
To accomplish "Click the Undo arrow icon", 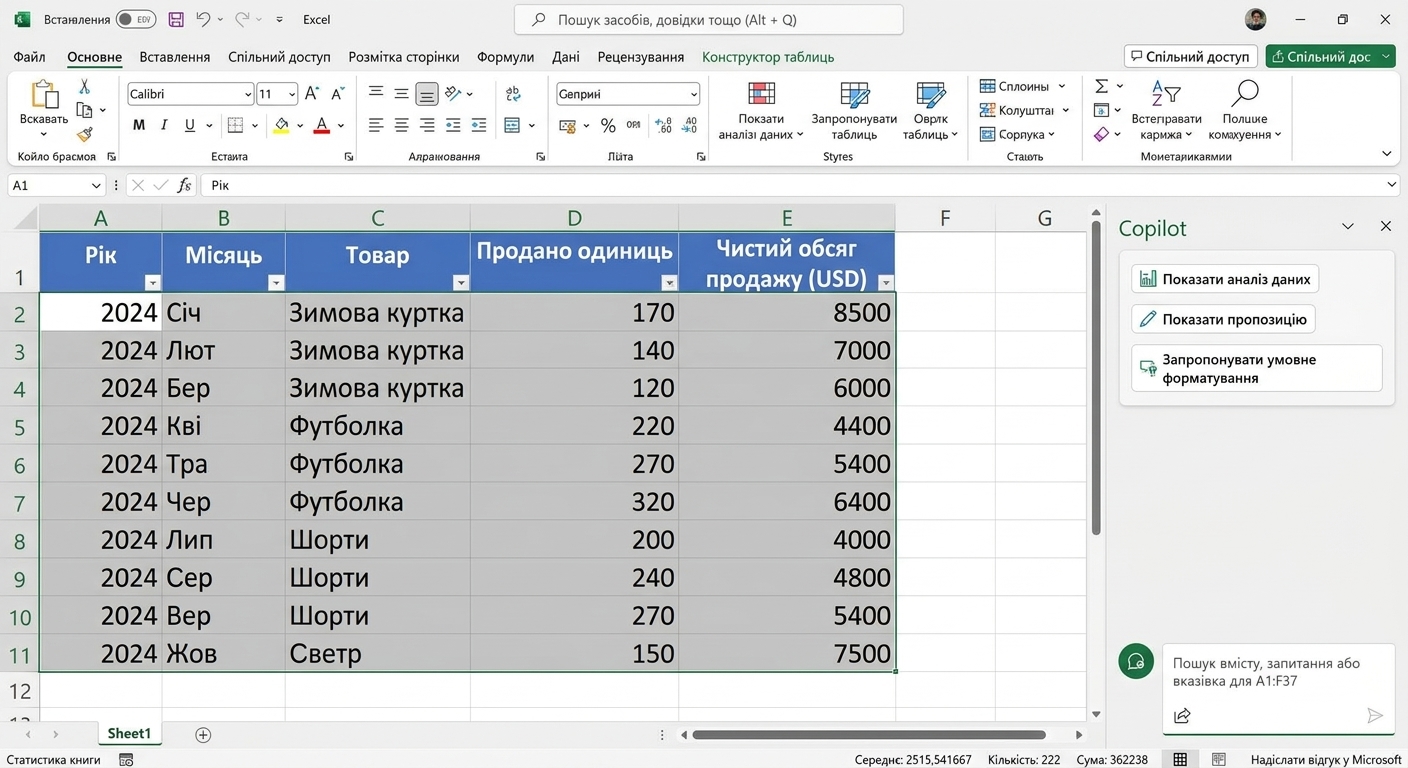I will (204, 19).
